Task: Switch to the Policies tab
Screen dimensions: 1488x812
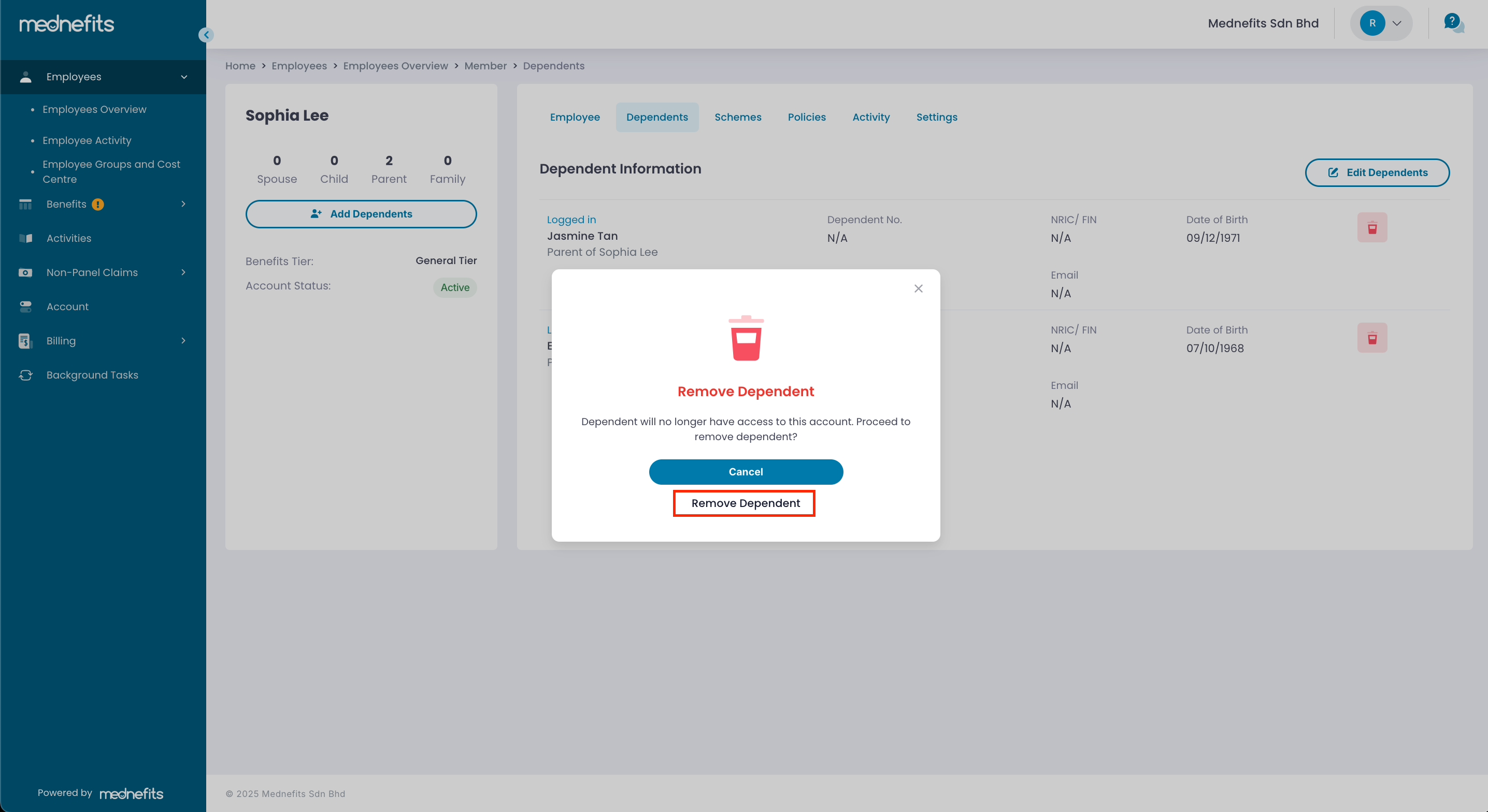Action: coord(806,117)
